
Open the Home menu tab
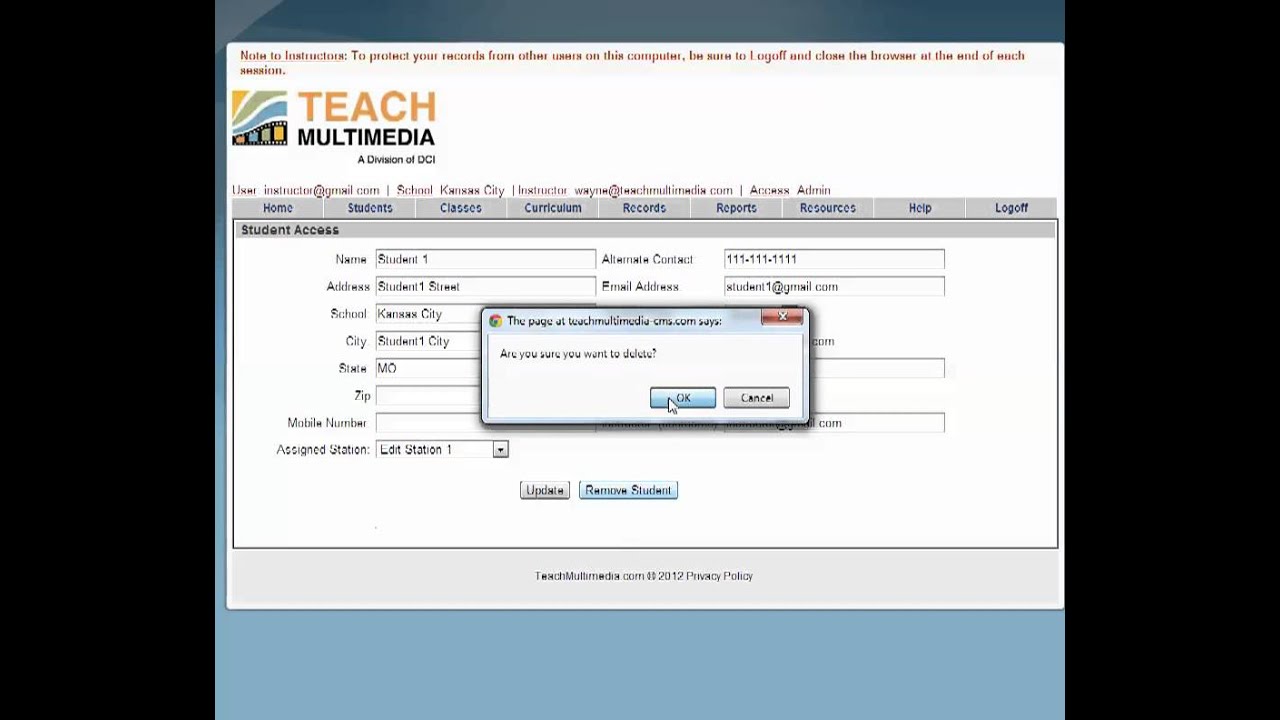tap(278, 208)
